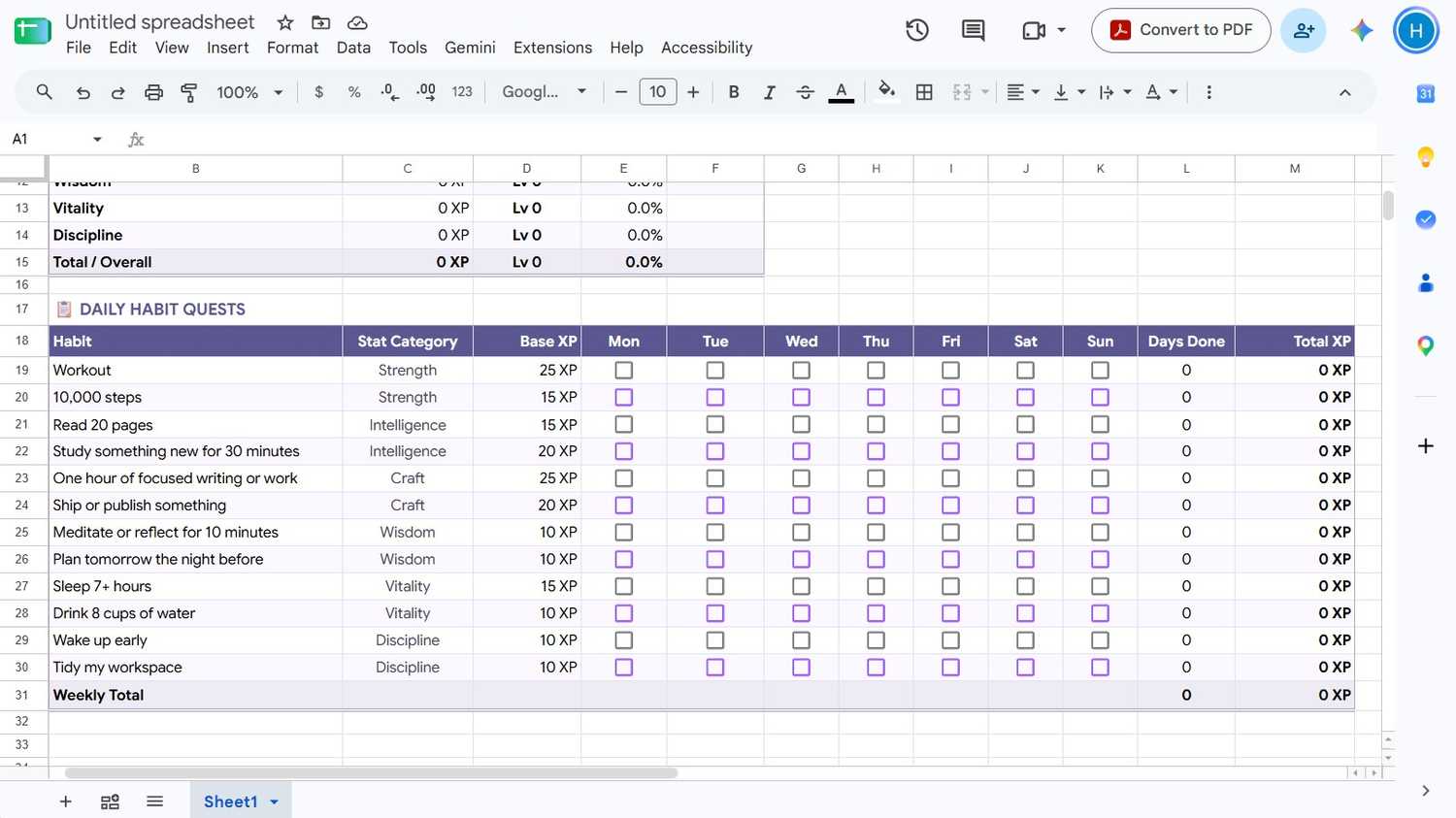Image resolution: width=1456 pixels, height=818 pixels.
Task: Open Contacts side panel icon
Action: click(x=1425, y=282)
